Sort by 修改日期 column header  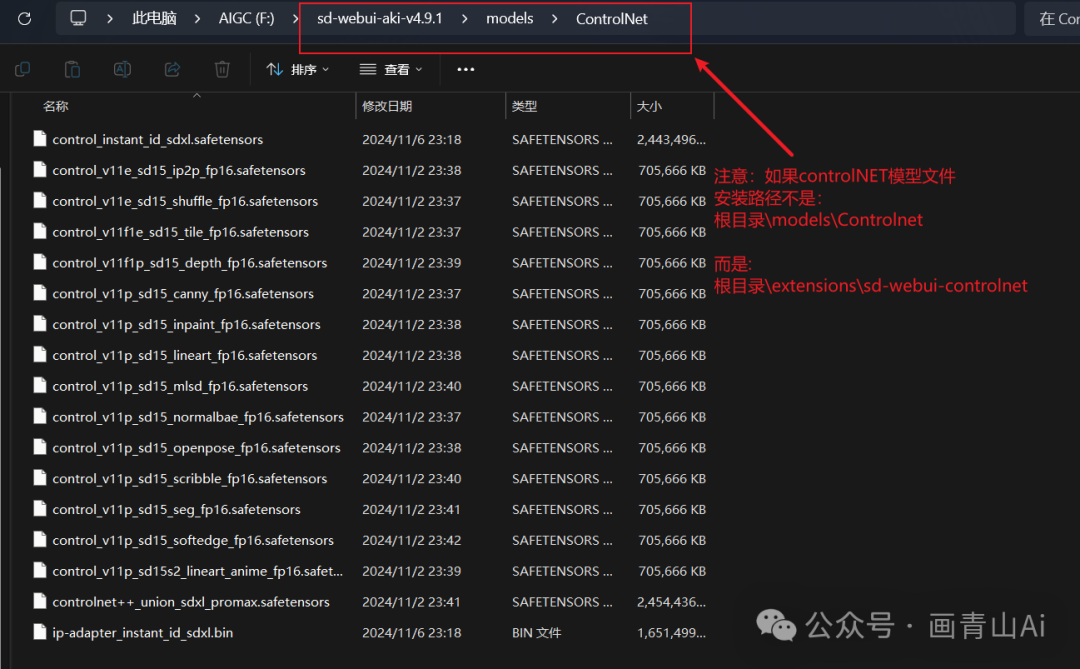tap(387, 106)
